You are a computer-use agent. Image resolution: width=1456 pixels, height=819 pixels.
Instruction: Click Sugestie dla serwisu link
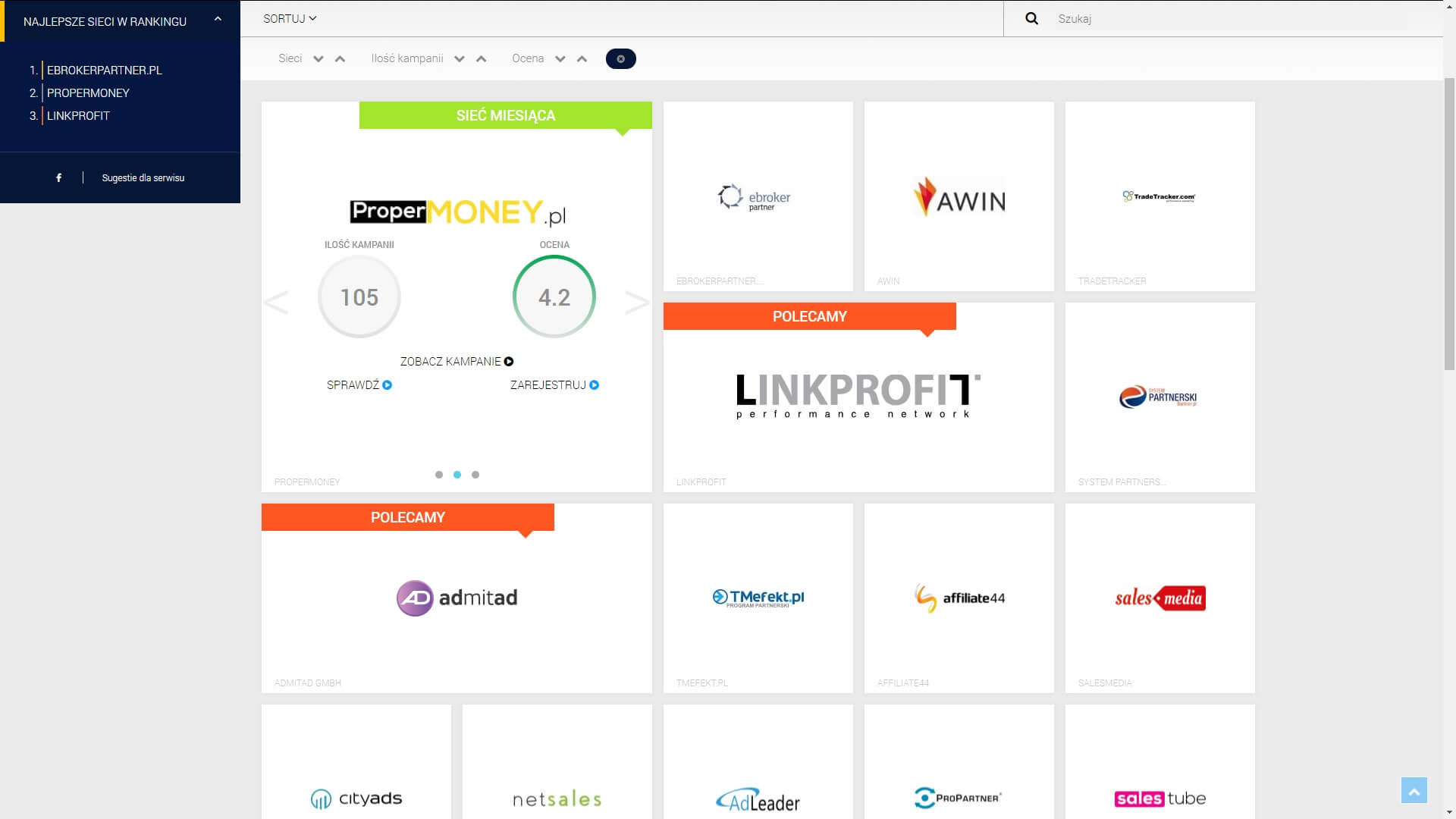click(143, 178)
